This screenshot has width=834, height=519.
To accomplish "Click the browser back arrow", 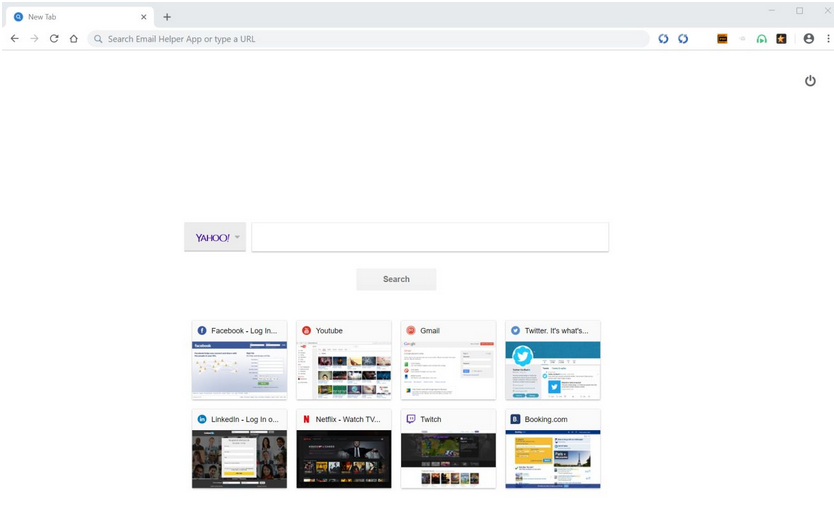I will pos(14,39).
